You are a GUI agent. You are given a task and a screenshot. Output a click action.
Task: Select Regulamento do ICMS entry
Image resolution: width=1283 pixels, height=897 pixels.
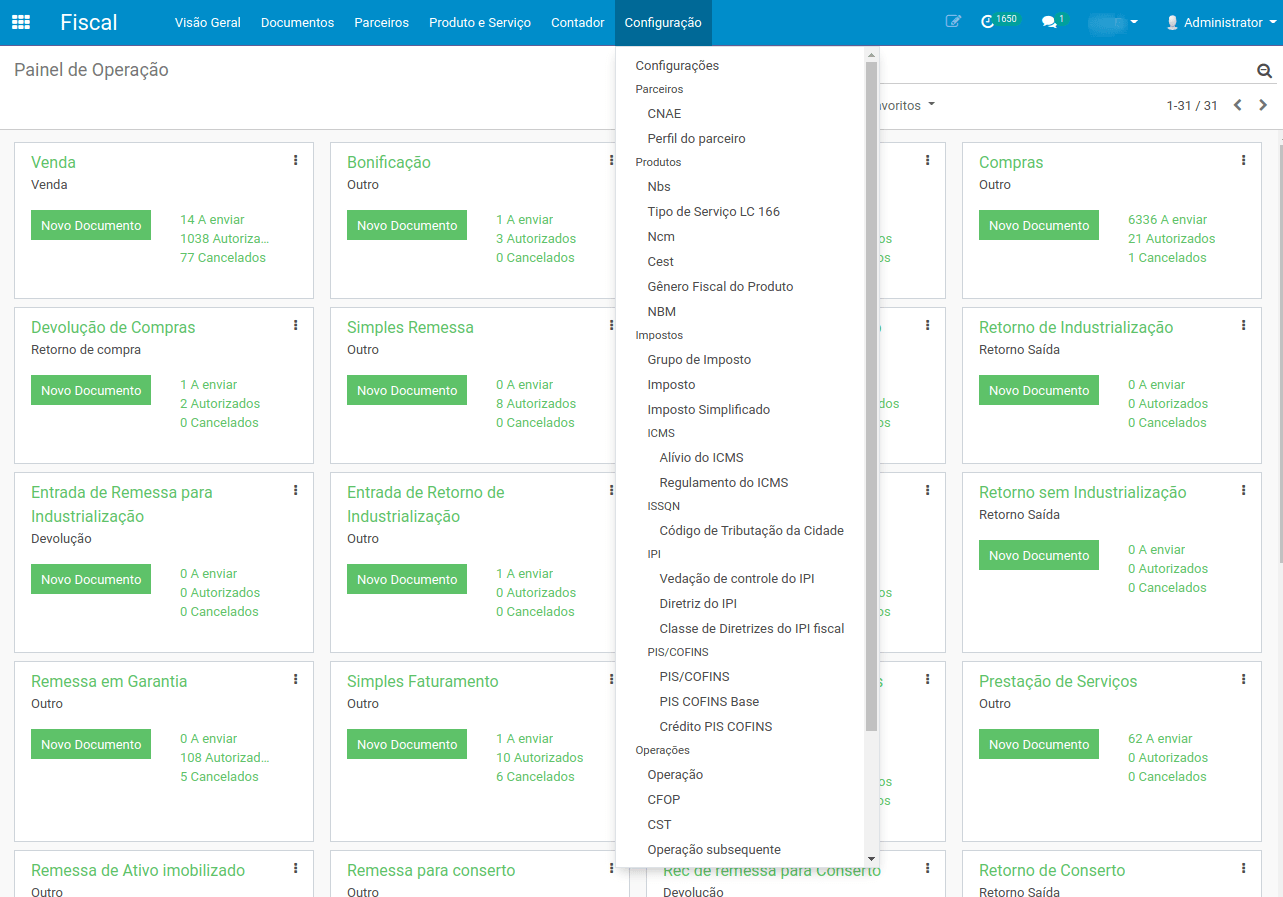tap(724, 483)
